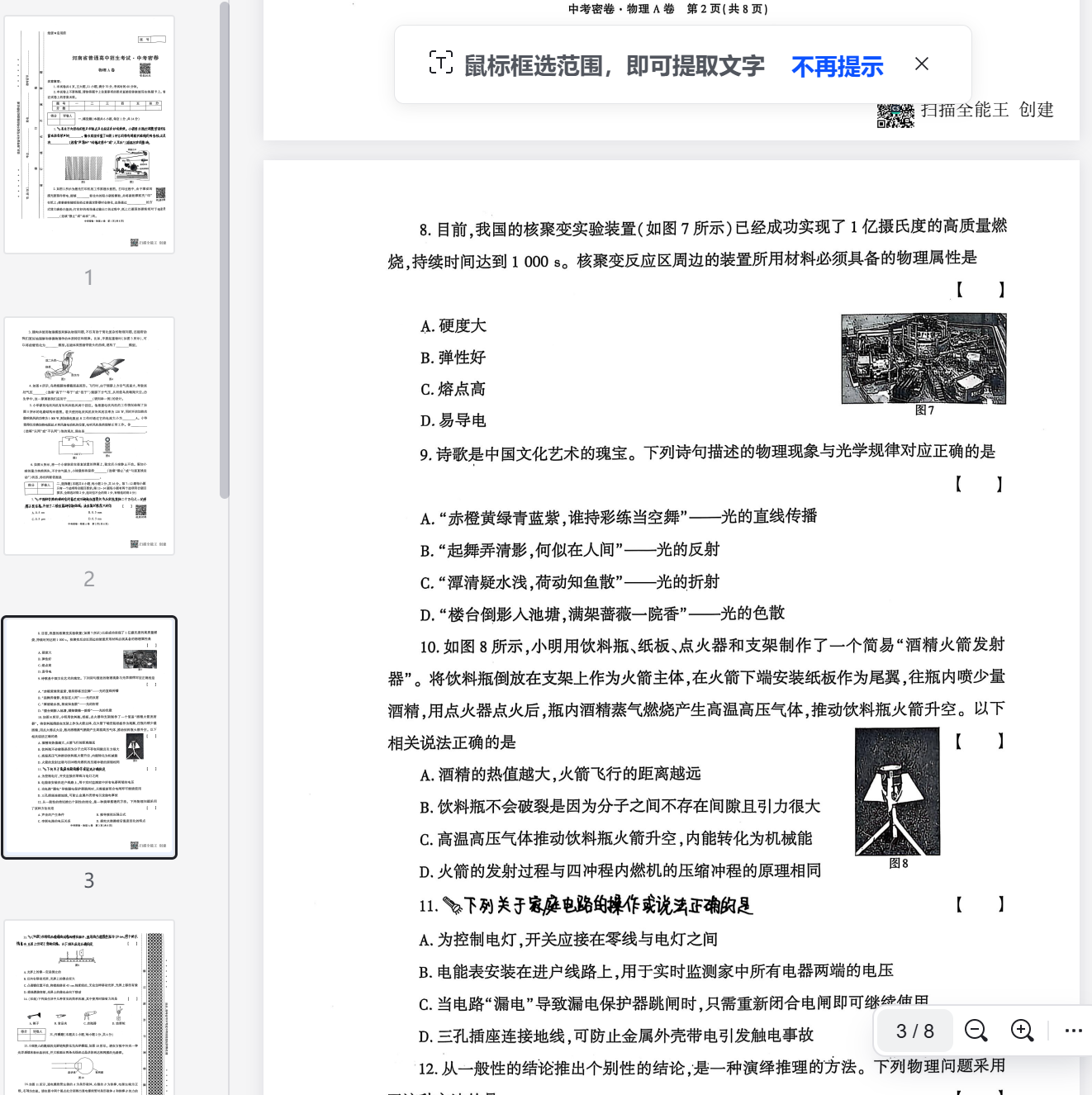Screen dimensions: 1092x1095
Task: Click the QR code beside 扫描全能王 创建
Action: pos(895,115)
